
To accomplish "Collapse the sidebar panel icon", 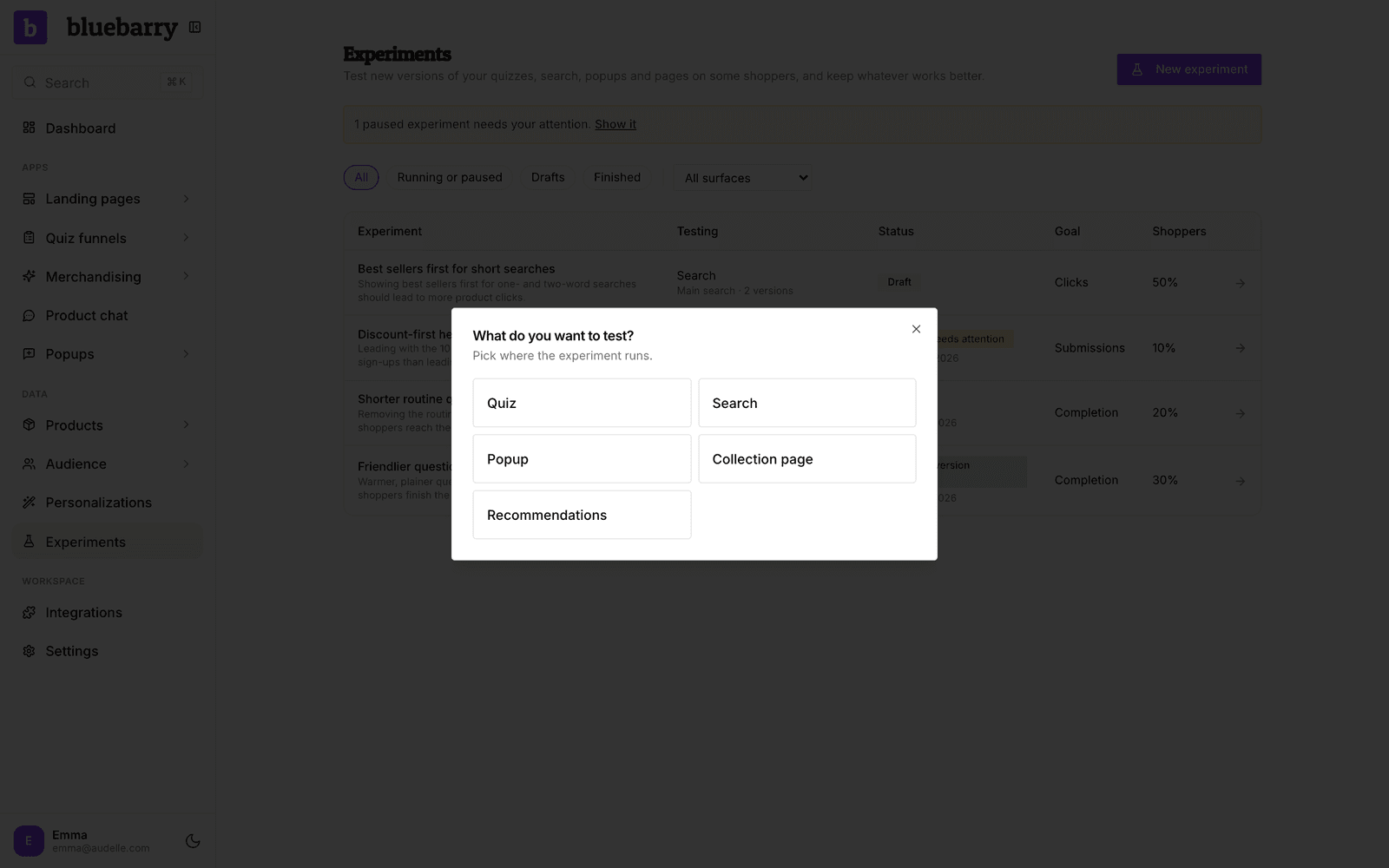I will click(195, 28).
